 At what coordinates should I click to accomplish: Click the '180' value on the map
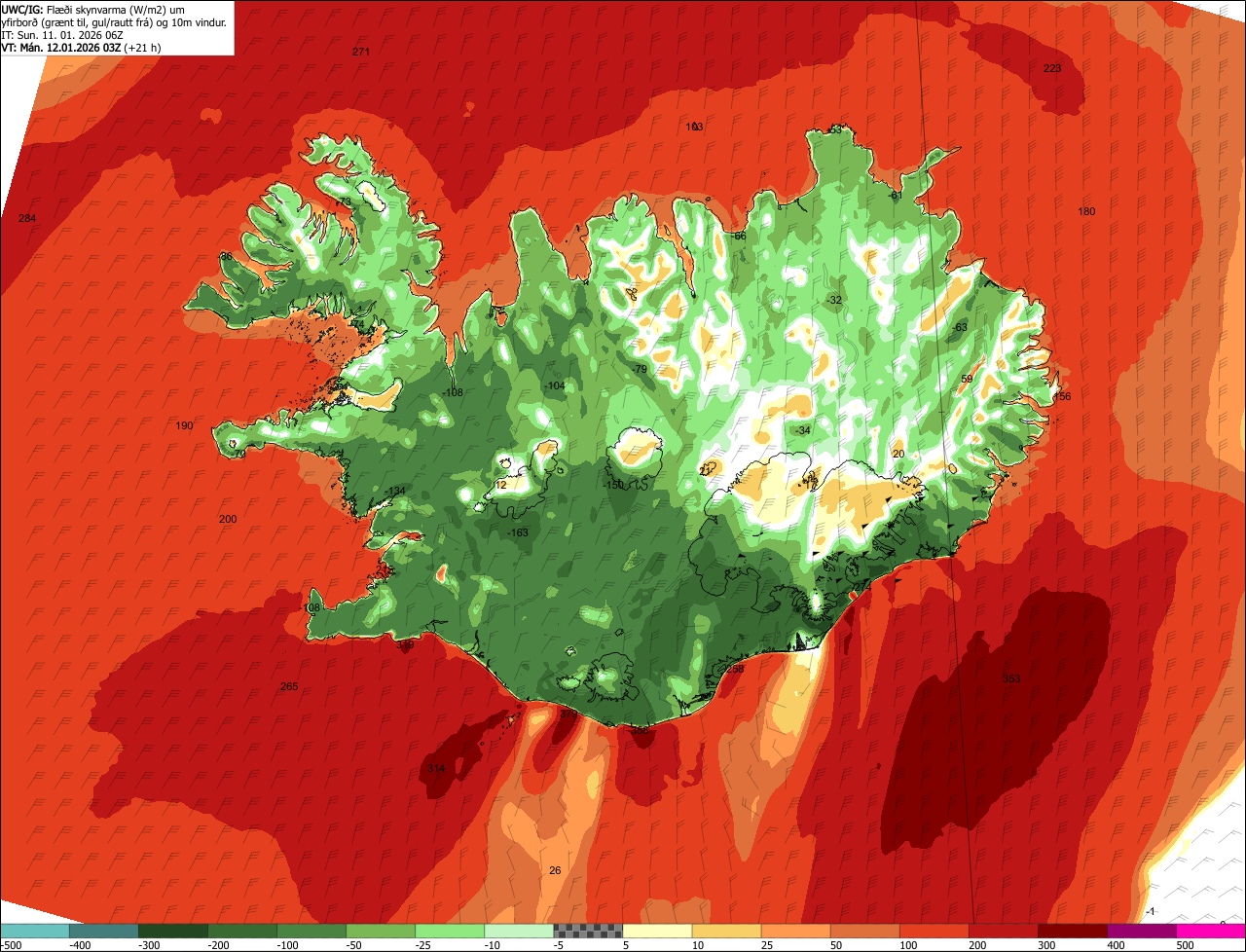pyautogui.click(x=1086, y=212)
